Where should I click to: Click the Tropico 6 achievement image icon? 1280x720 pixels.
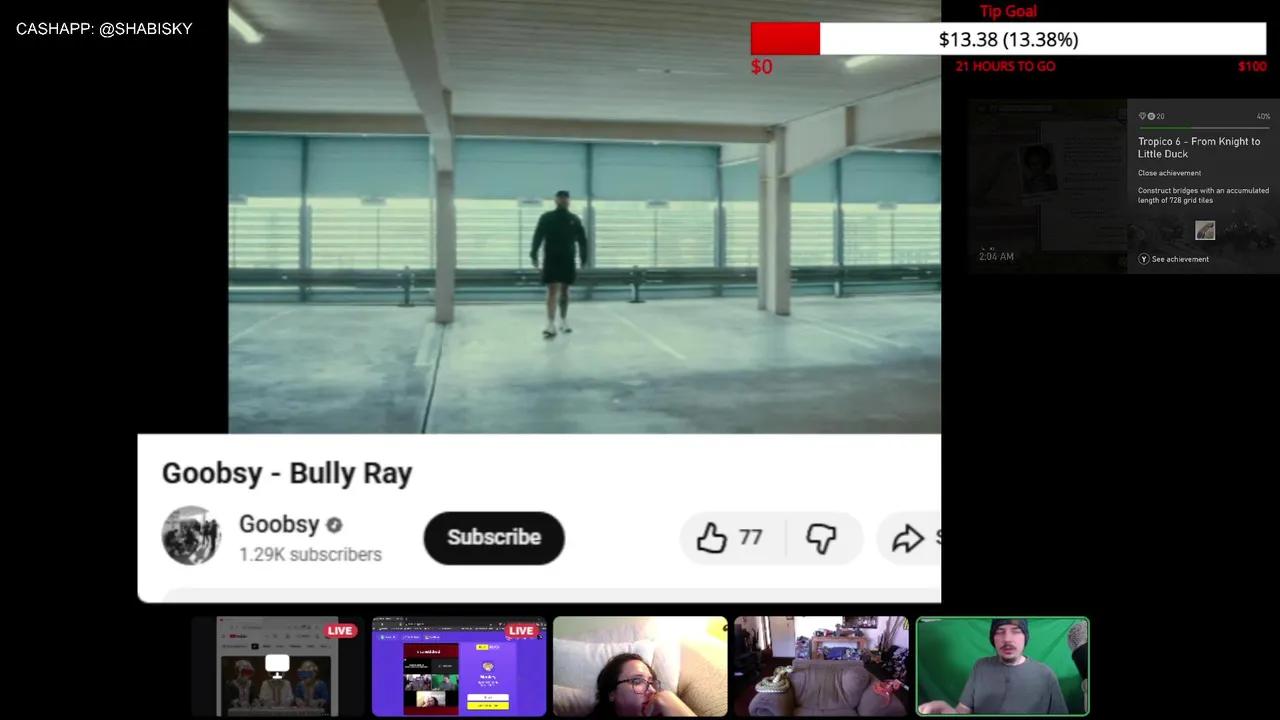[x=1205, y=230]
